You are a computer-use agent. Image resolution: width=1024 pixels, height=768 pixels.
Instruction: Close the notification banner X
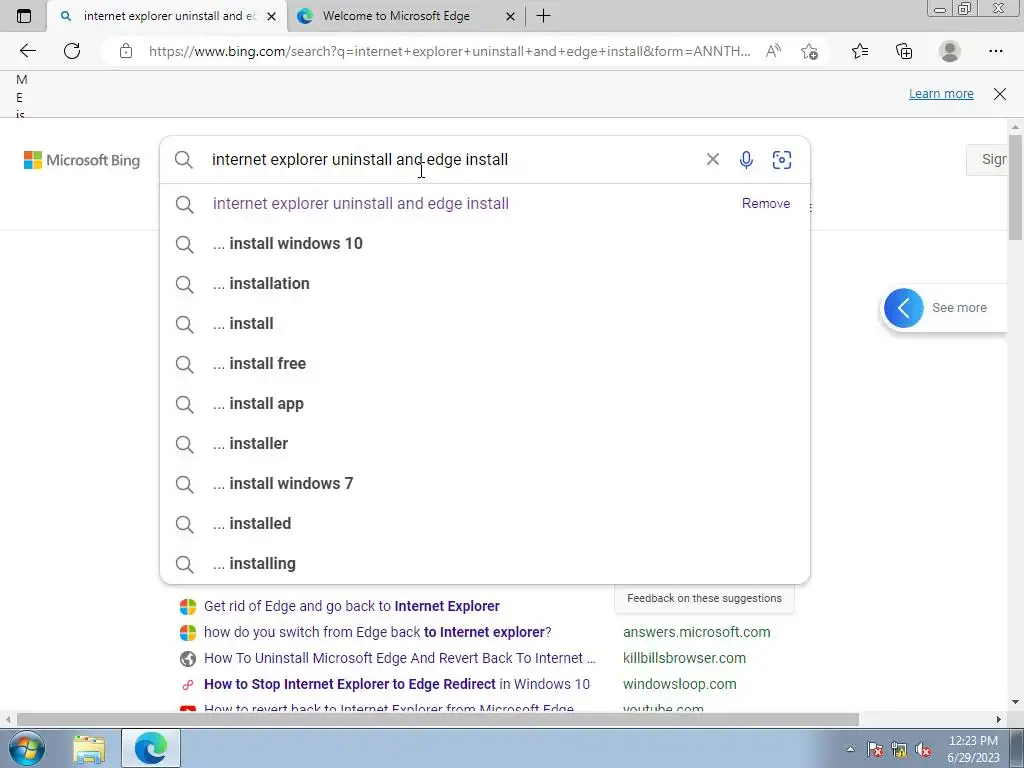click(1000, 93)
